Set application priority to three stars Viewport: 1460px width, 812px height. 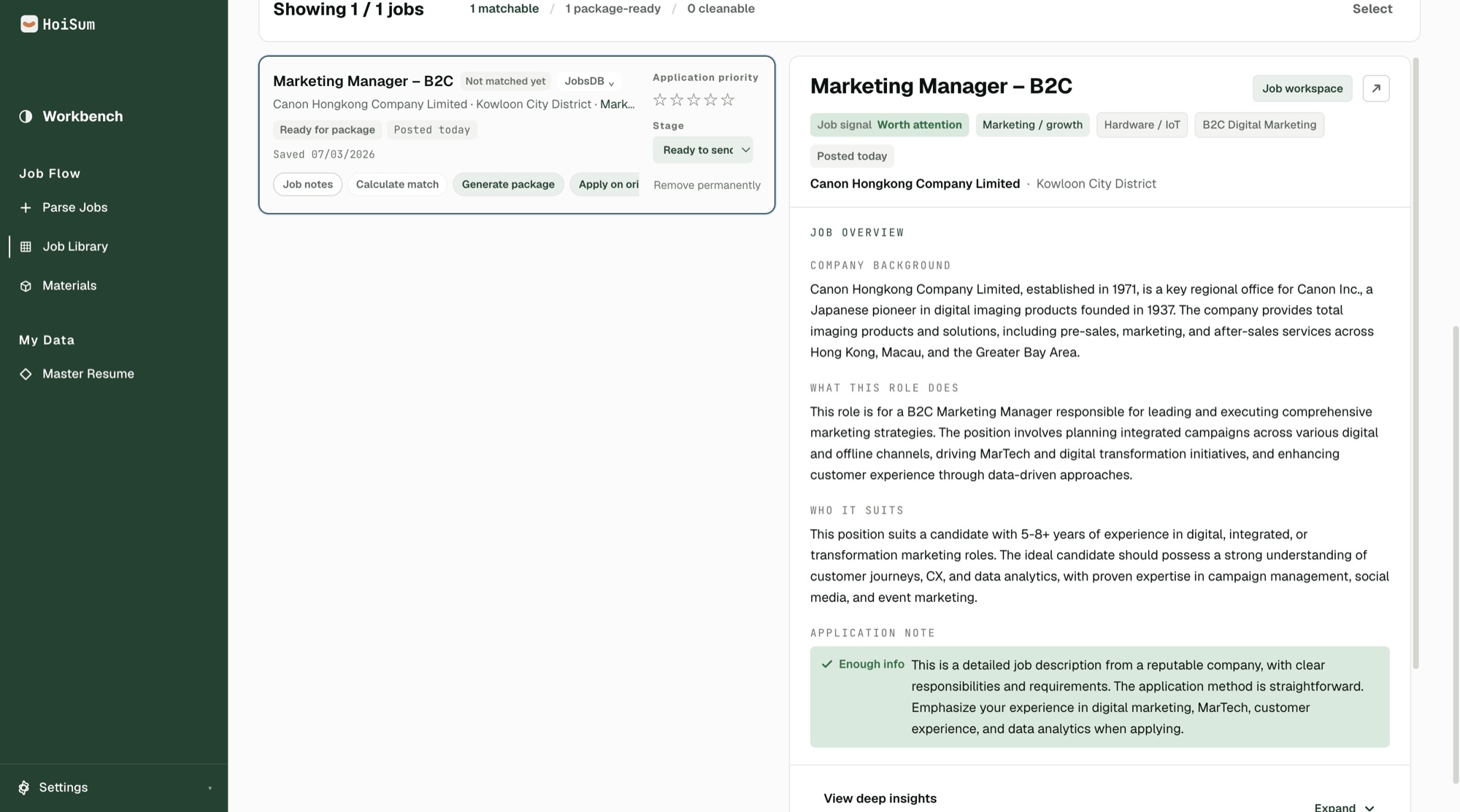693,100
